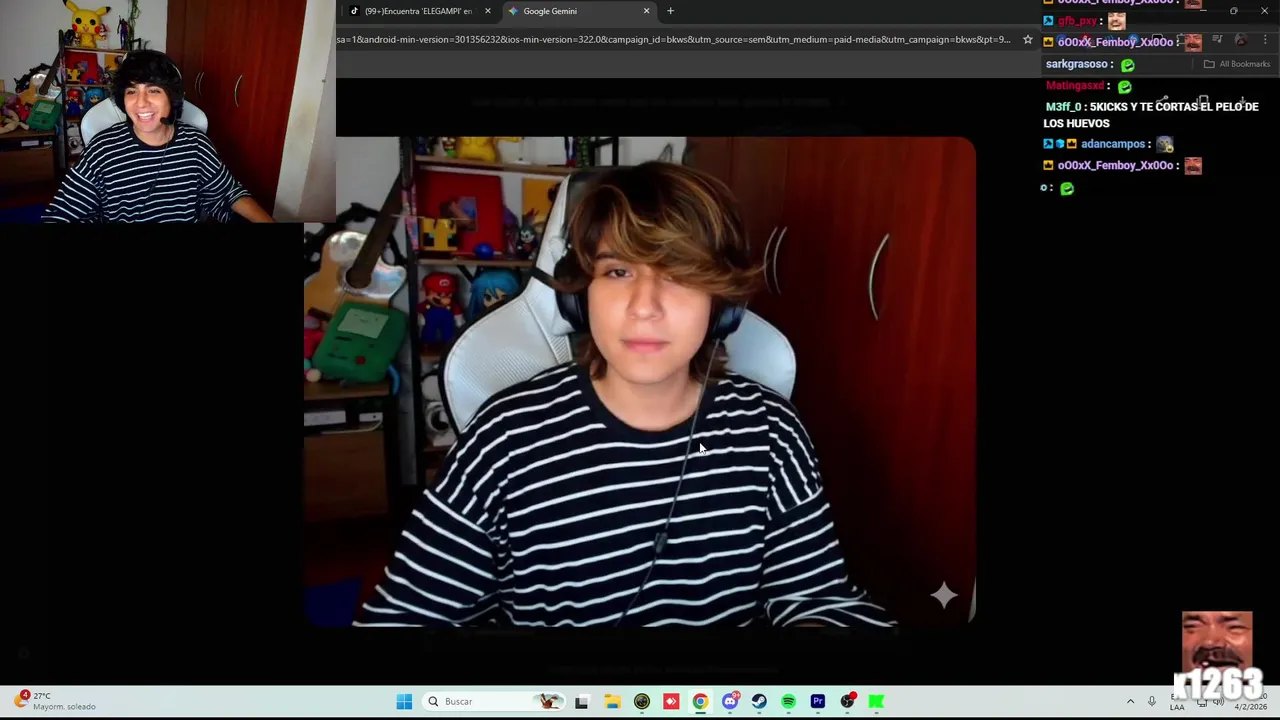This screenshot has width=1280, height=720.
Task: Close the TikTok 'ELEGAMPI' tab
Action: point(488,11)
